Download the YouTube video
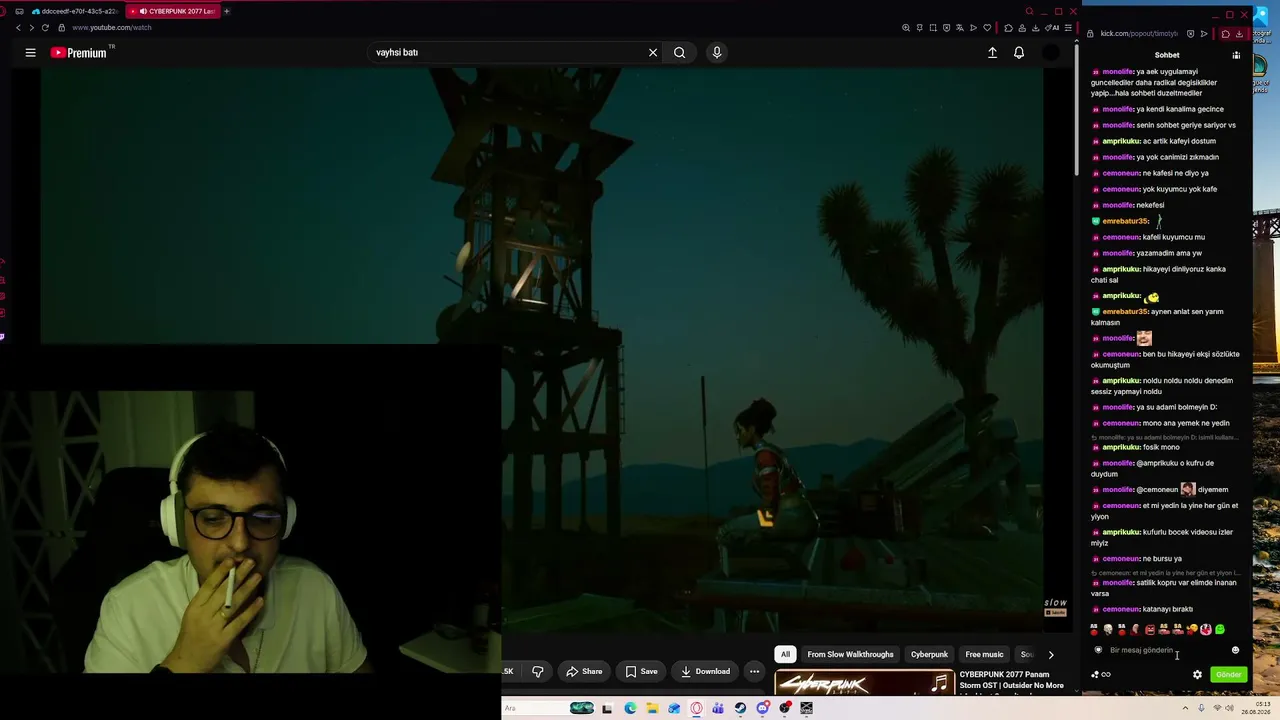Image resolution: width=1280 pixels, height=720 pixels. (x=706, y=672)
